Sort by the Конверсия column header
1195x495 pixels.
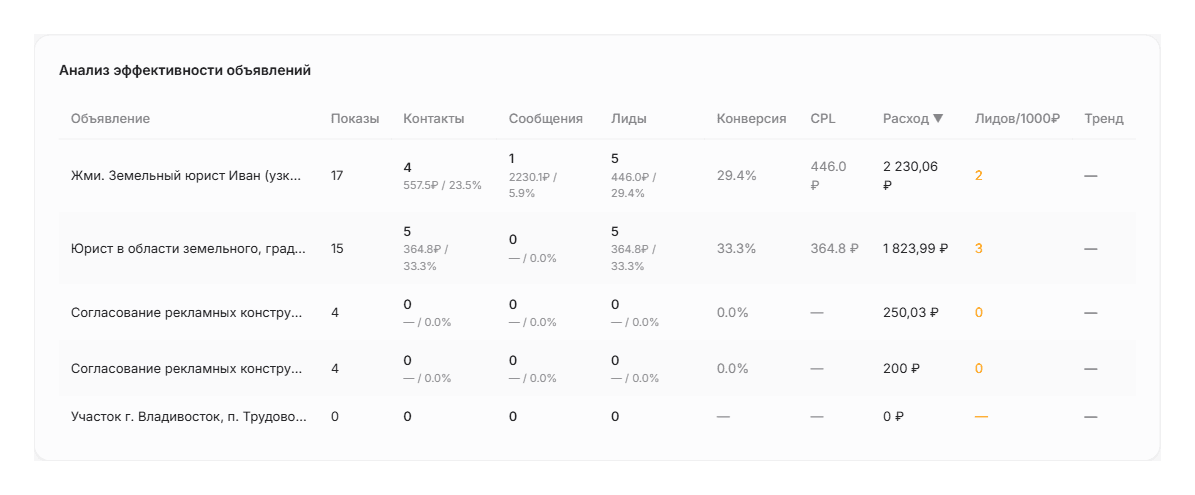pyautogui.click(x=751, y=119)
